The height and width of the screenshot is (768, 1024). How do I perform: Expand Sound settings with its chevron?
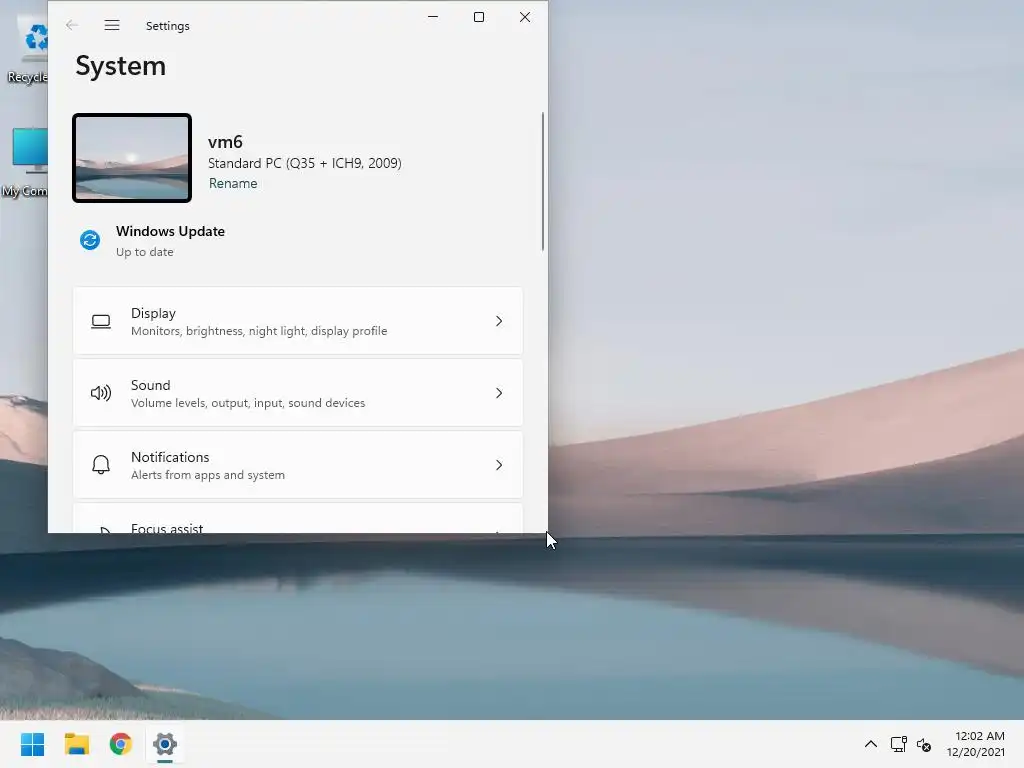click(499, 393)
